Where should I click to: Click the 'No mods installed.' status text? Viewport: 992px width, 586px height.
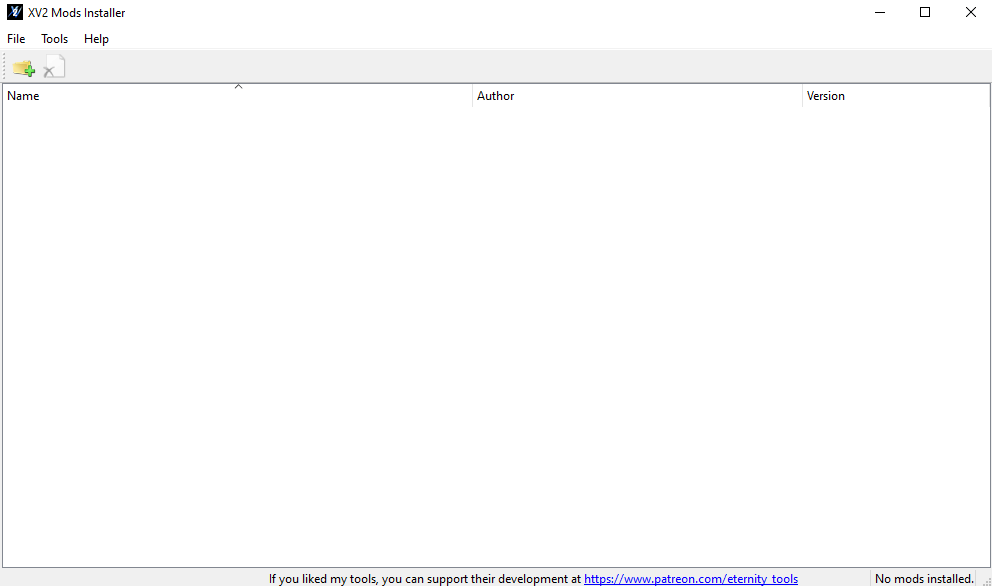click(x=924, y=578)
